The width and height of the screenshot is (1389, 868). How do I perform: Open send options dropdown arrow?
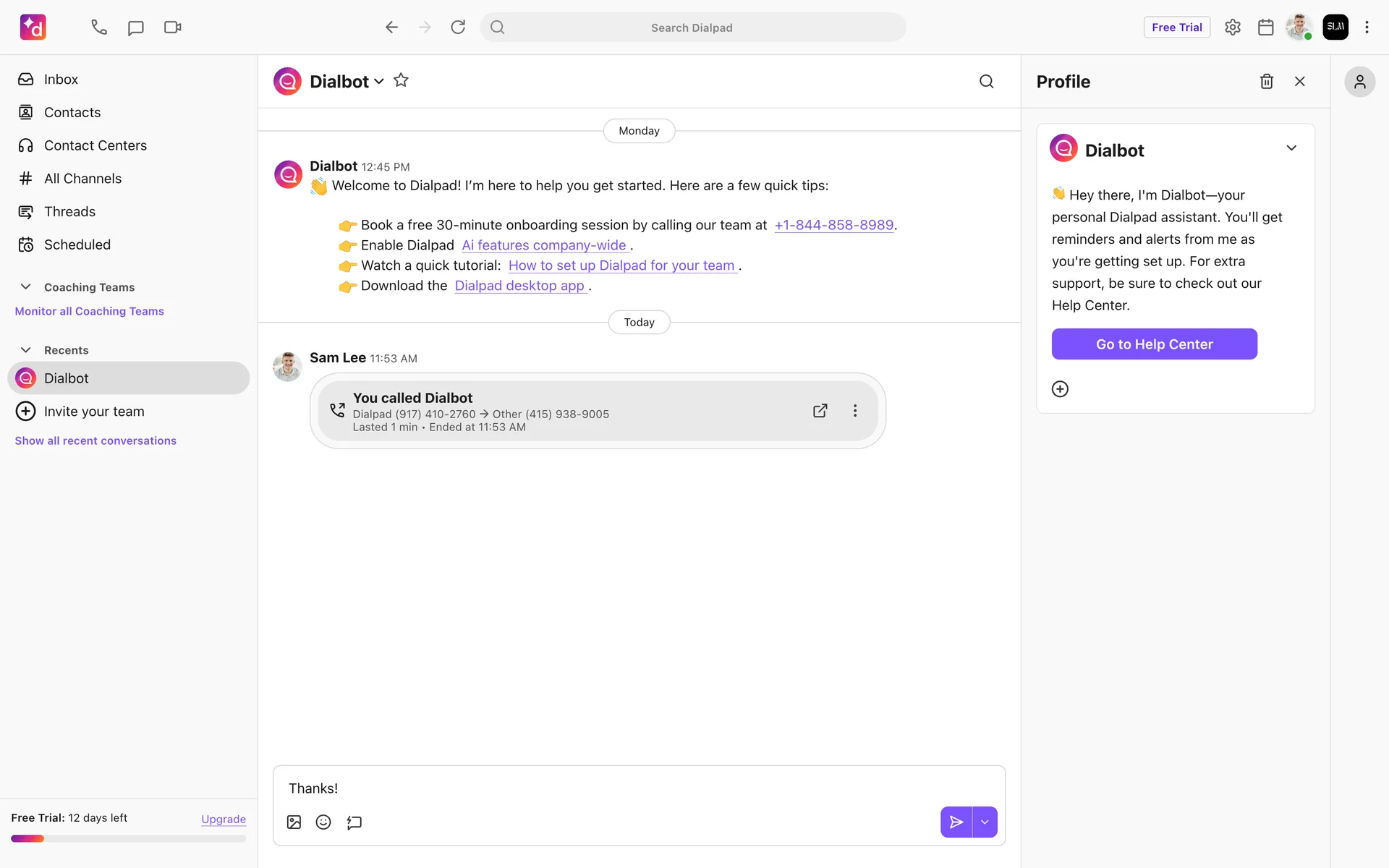click(985, 822)
